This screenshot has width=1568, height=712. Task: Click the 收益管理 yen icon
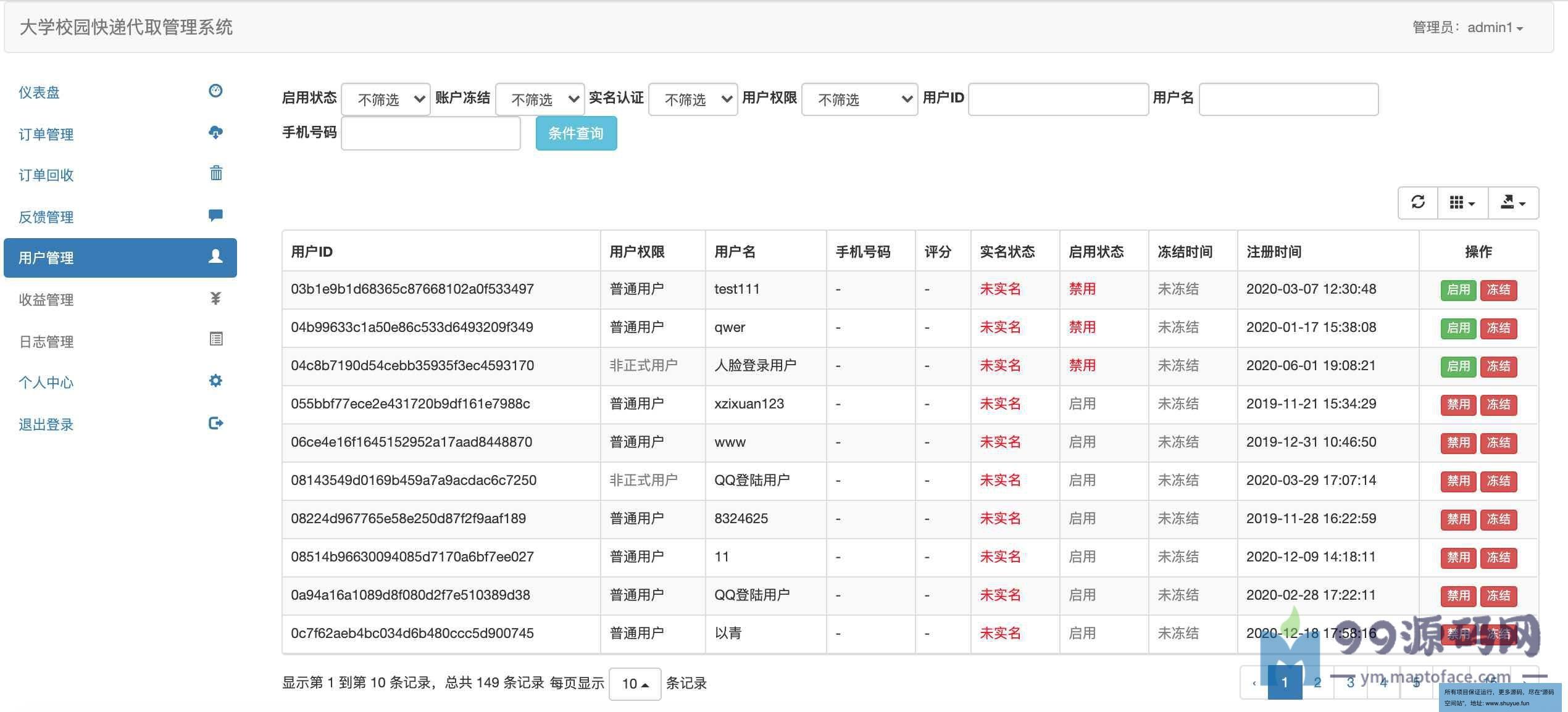tap(215, 299)
